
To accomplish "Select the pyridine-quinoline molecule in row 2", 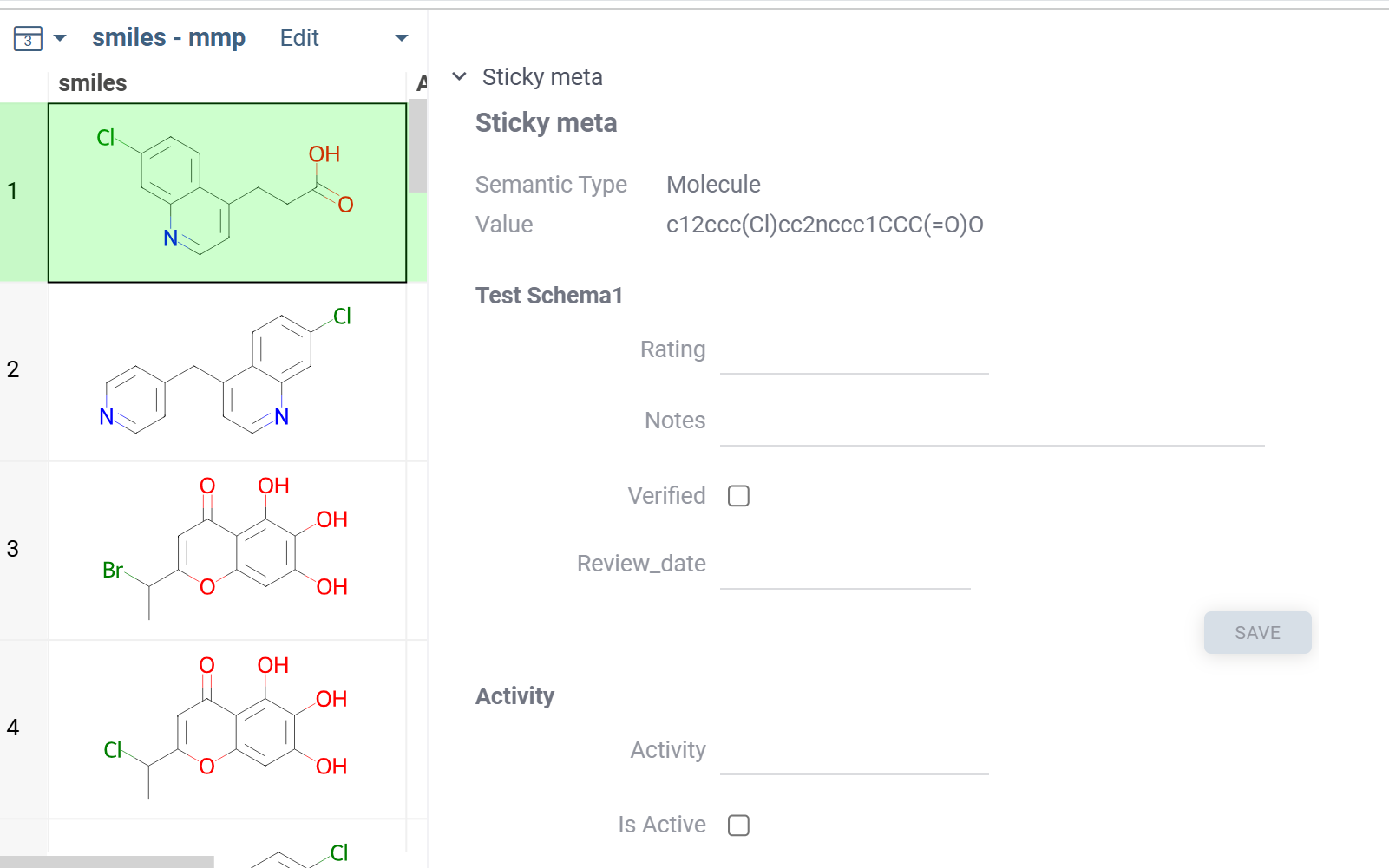I will (x=227, y=371).
